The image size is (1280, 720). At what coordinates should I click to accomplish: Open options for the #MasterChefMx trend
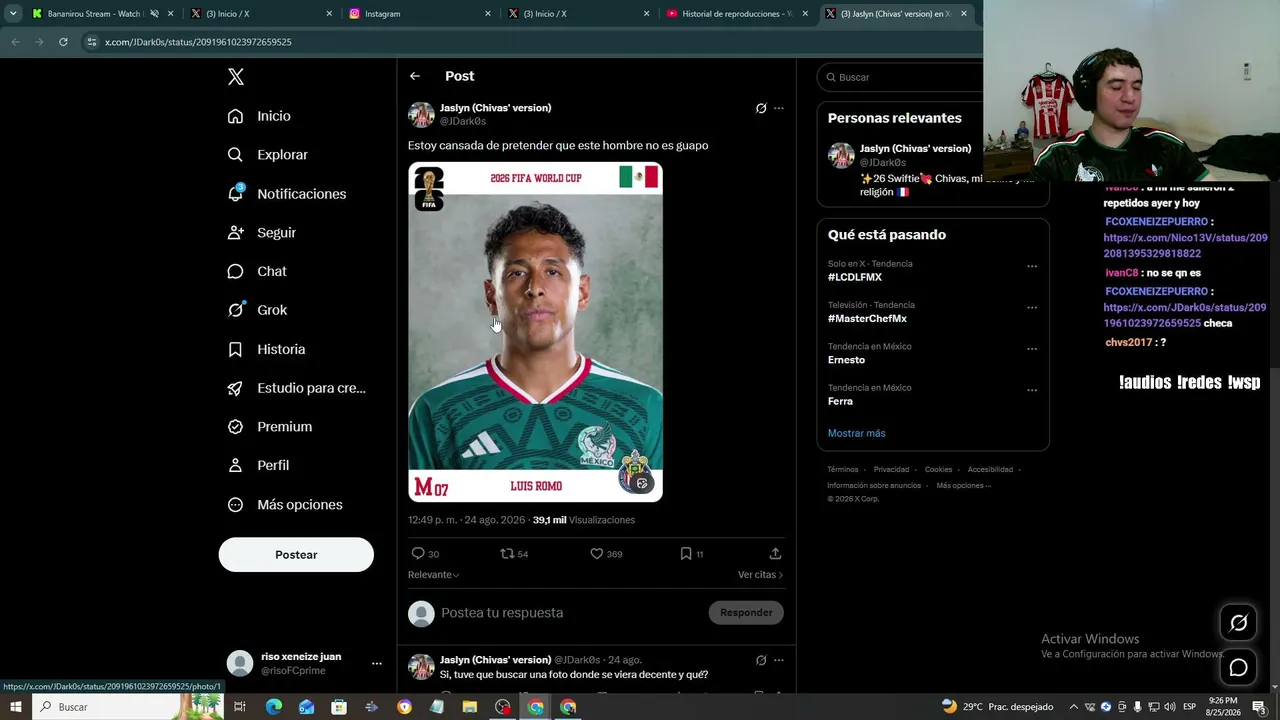coord(1032,308)
